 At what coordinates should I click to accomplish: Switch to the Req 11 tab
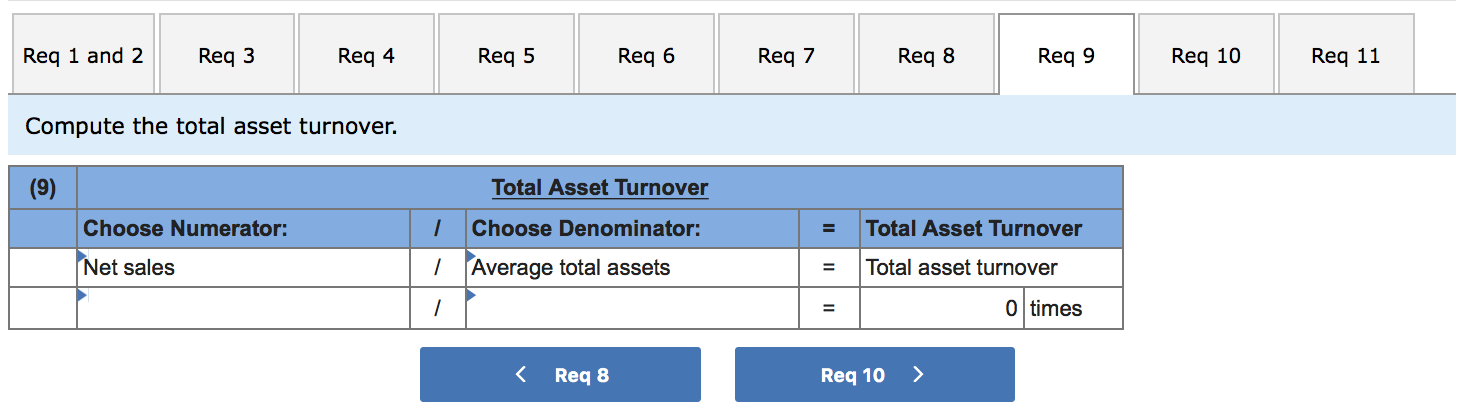click(x=1346, y=55)
